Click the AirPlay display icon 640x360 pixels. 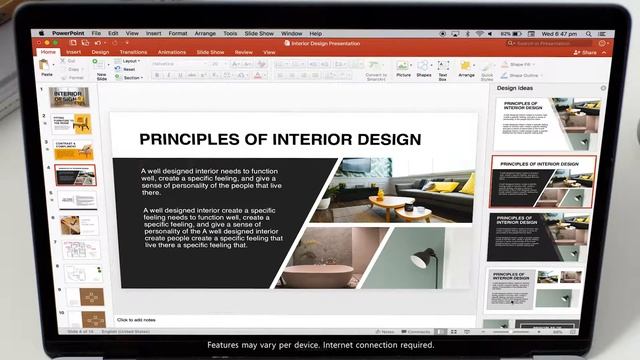click(x=455, y=34)
